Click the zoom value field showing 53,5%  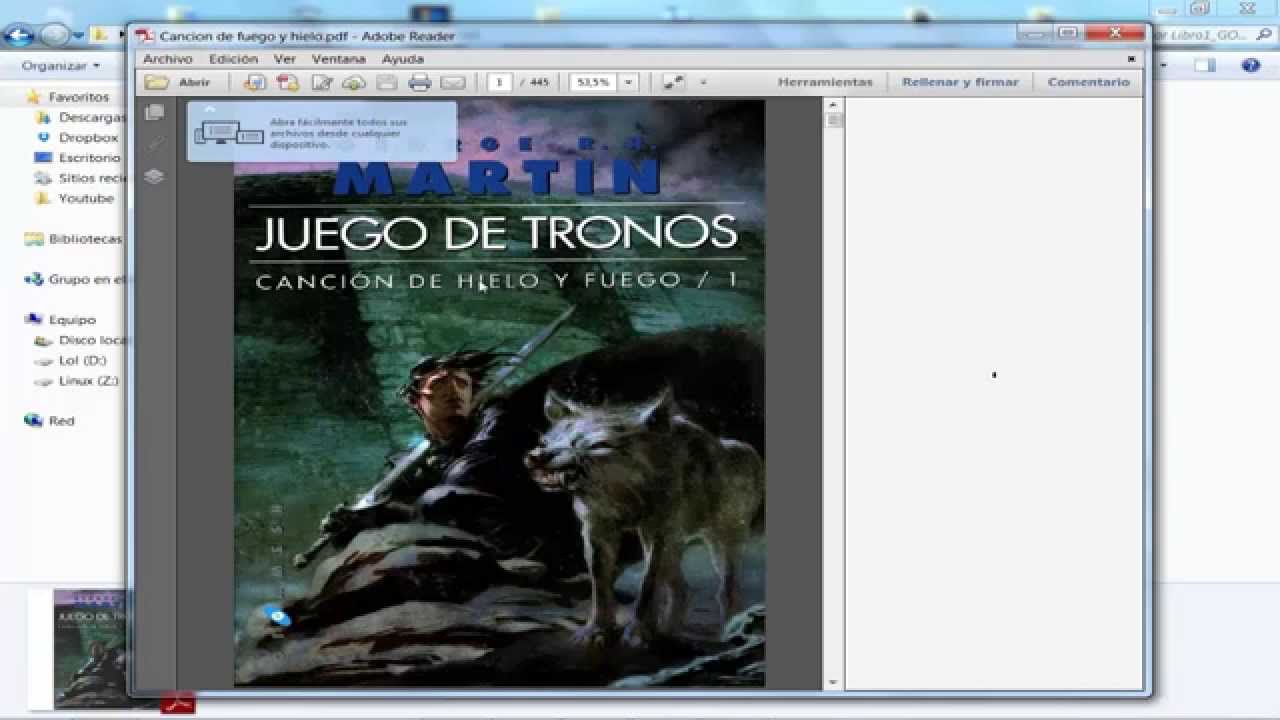coord(594,82)
